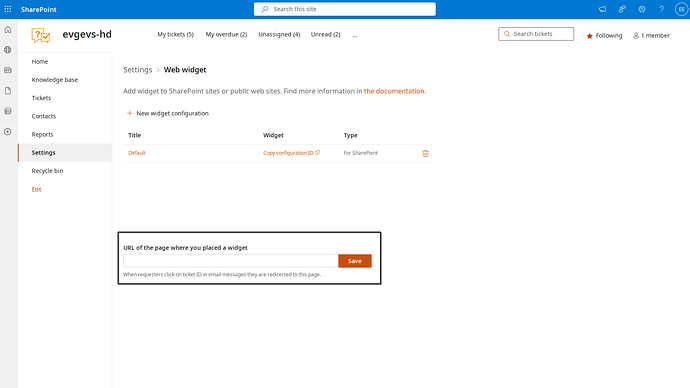690x388 pixels.
Task: Open the files page icon in left rail
Action: 8,91
